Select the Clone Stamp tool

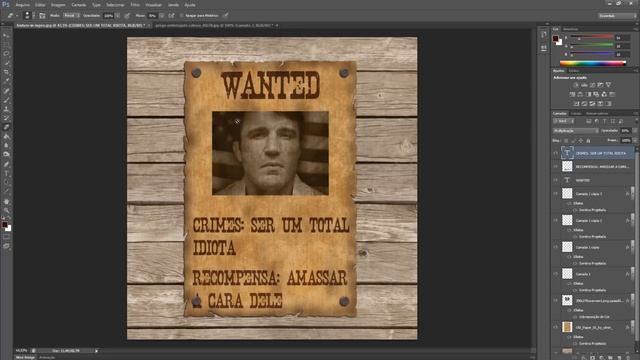(x=6, y=109)
